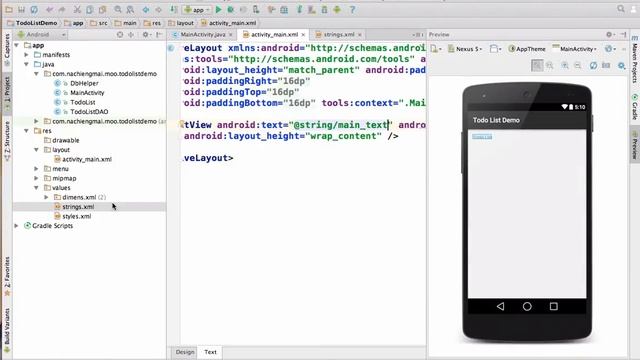This screenshot has width=640, height=360.
Task: Select the Text tab at bottom
Action: pos(211,352)
